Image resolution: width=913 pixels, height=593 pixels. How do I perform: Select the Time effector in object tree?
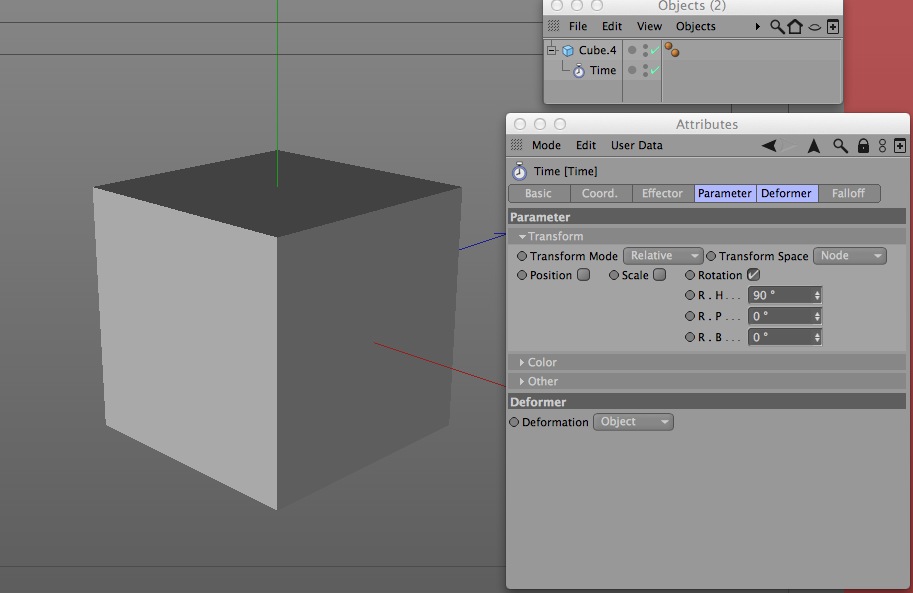[x=602, y=70]
